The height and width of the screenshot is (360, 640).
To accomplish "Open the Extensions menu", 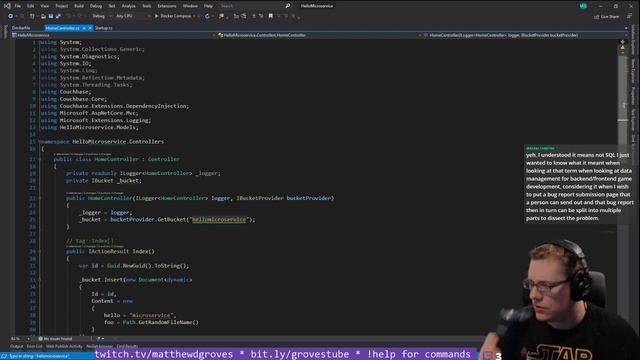I will point(167,6).
